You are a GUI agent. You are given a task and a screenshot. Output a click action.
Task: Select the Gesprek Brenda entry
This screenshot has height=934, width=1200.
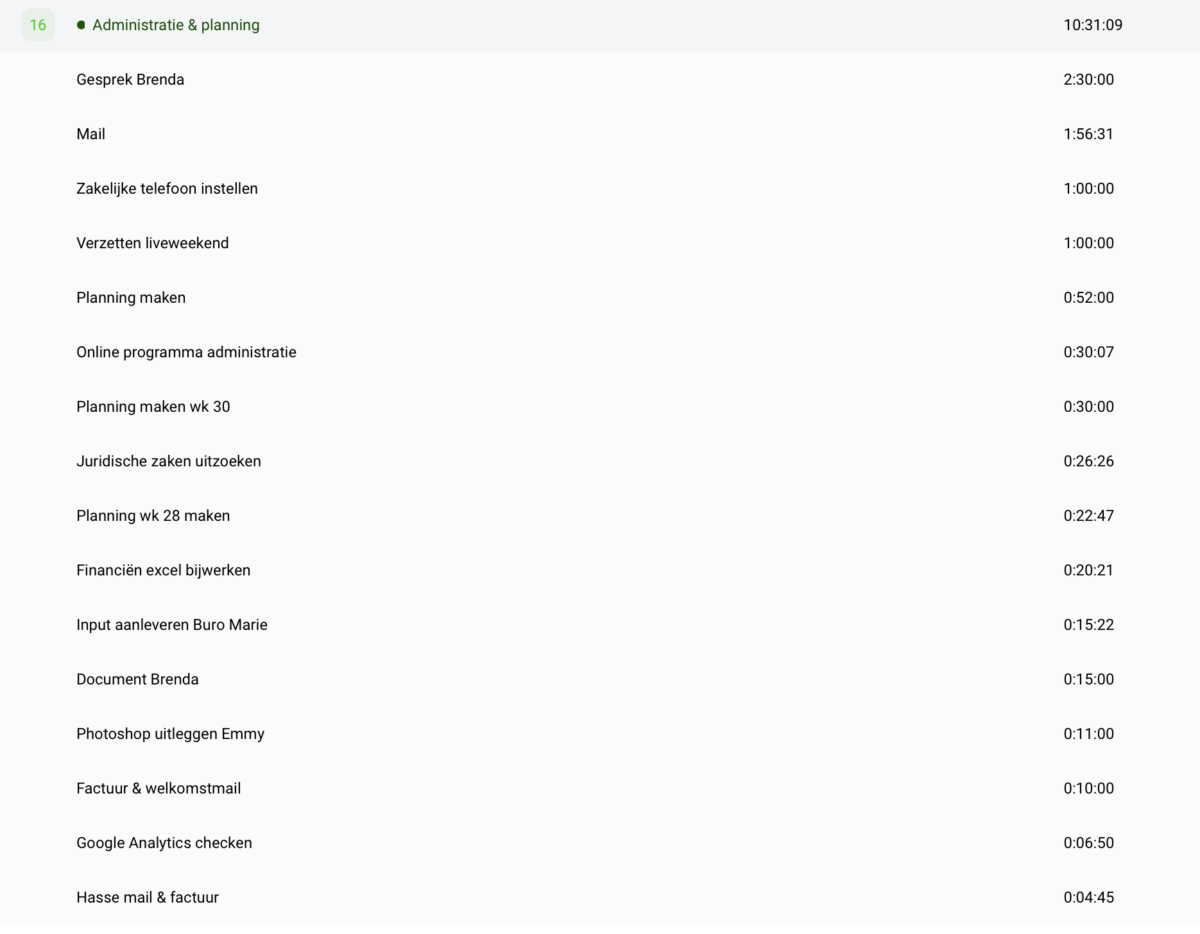130,80
